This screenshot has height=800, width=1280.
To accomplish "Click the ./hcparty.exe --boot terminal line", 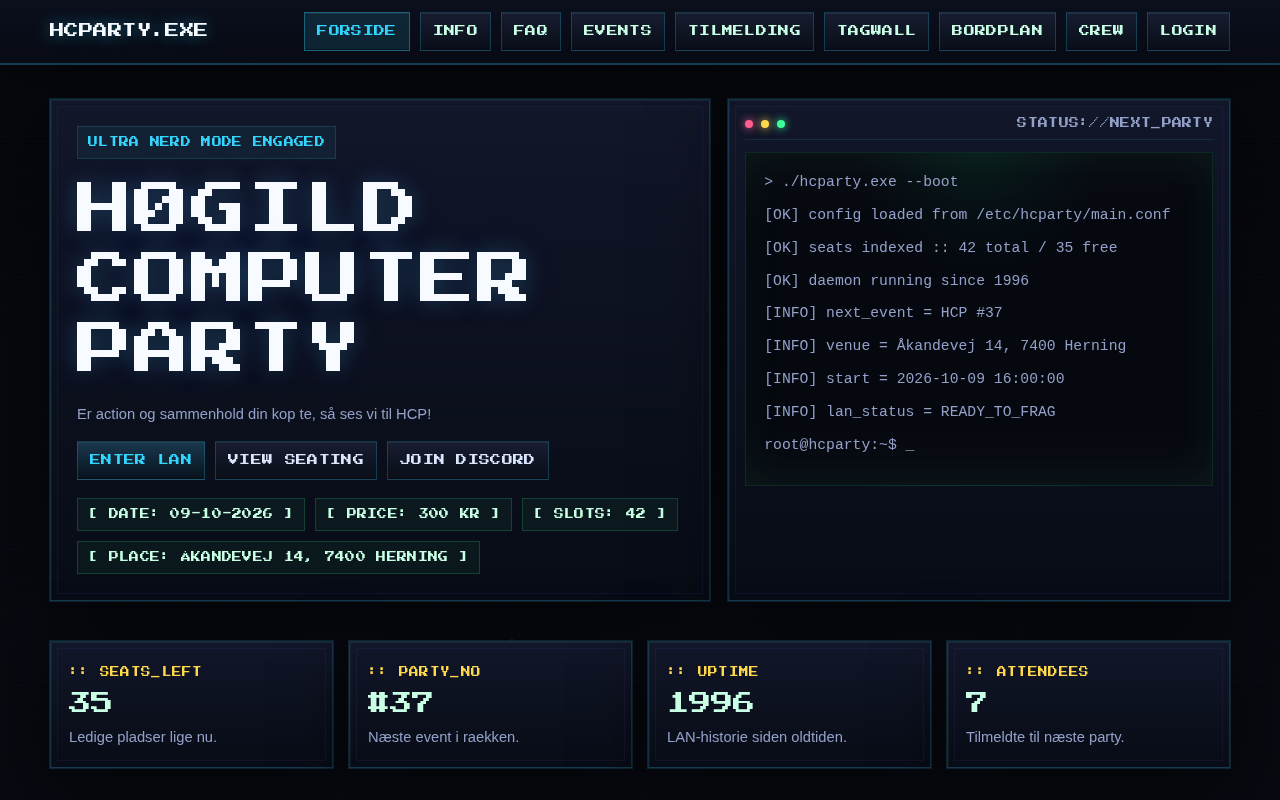I will pyautogui.click(x=861, y=182).
